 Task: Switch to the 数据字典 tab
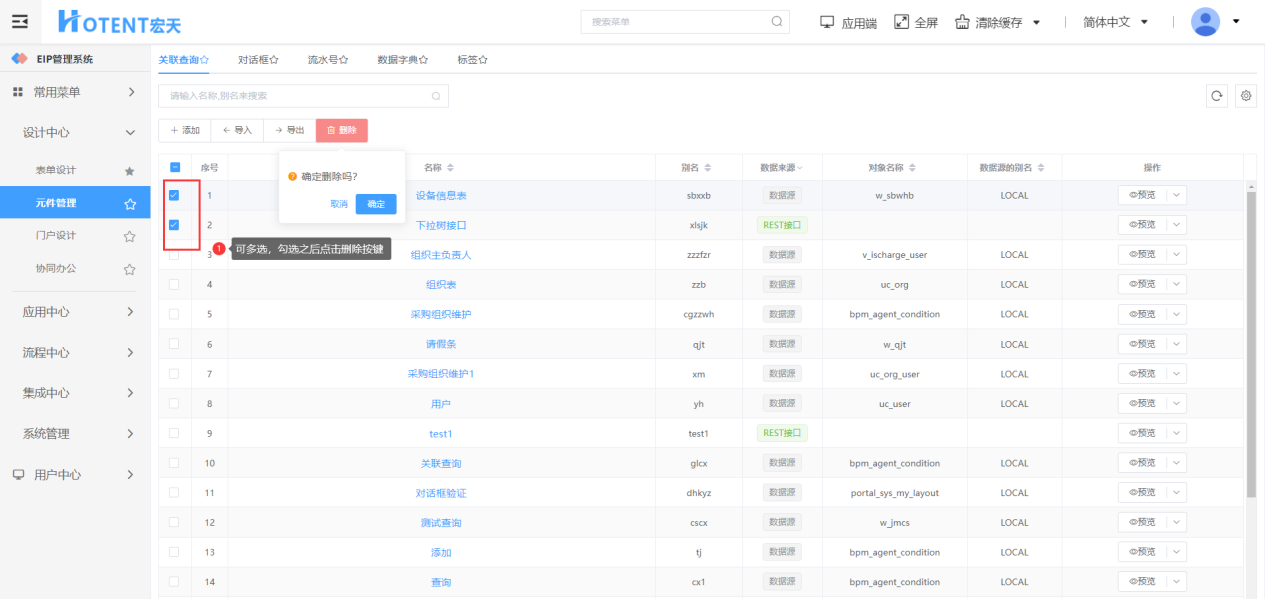[x=402, y=60]
